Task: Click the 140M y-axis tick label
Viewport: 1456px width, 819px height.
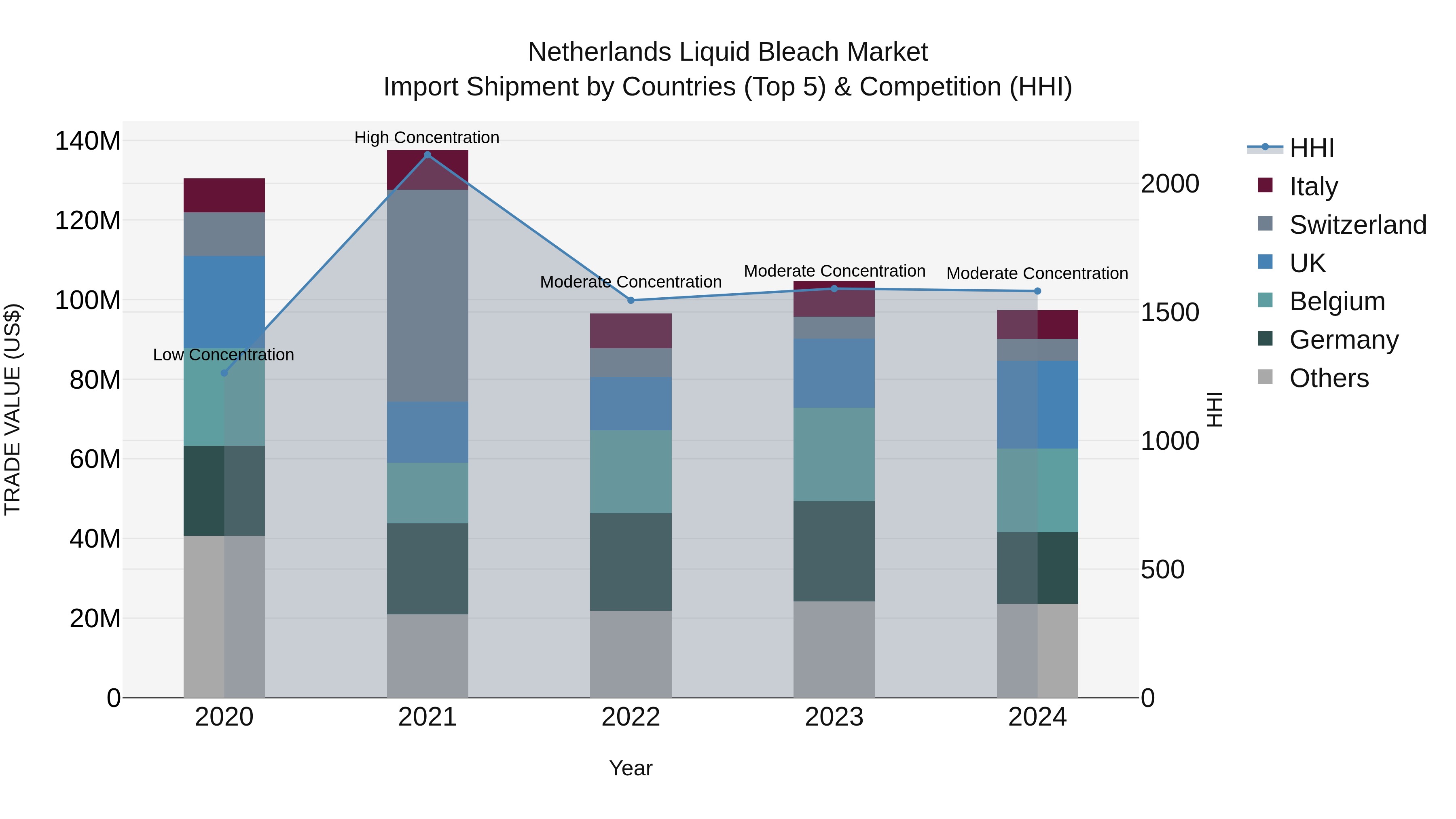Action: [88, 141]
